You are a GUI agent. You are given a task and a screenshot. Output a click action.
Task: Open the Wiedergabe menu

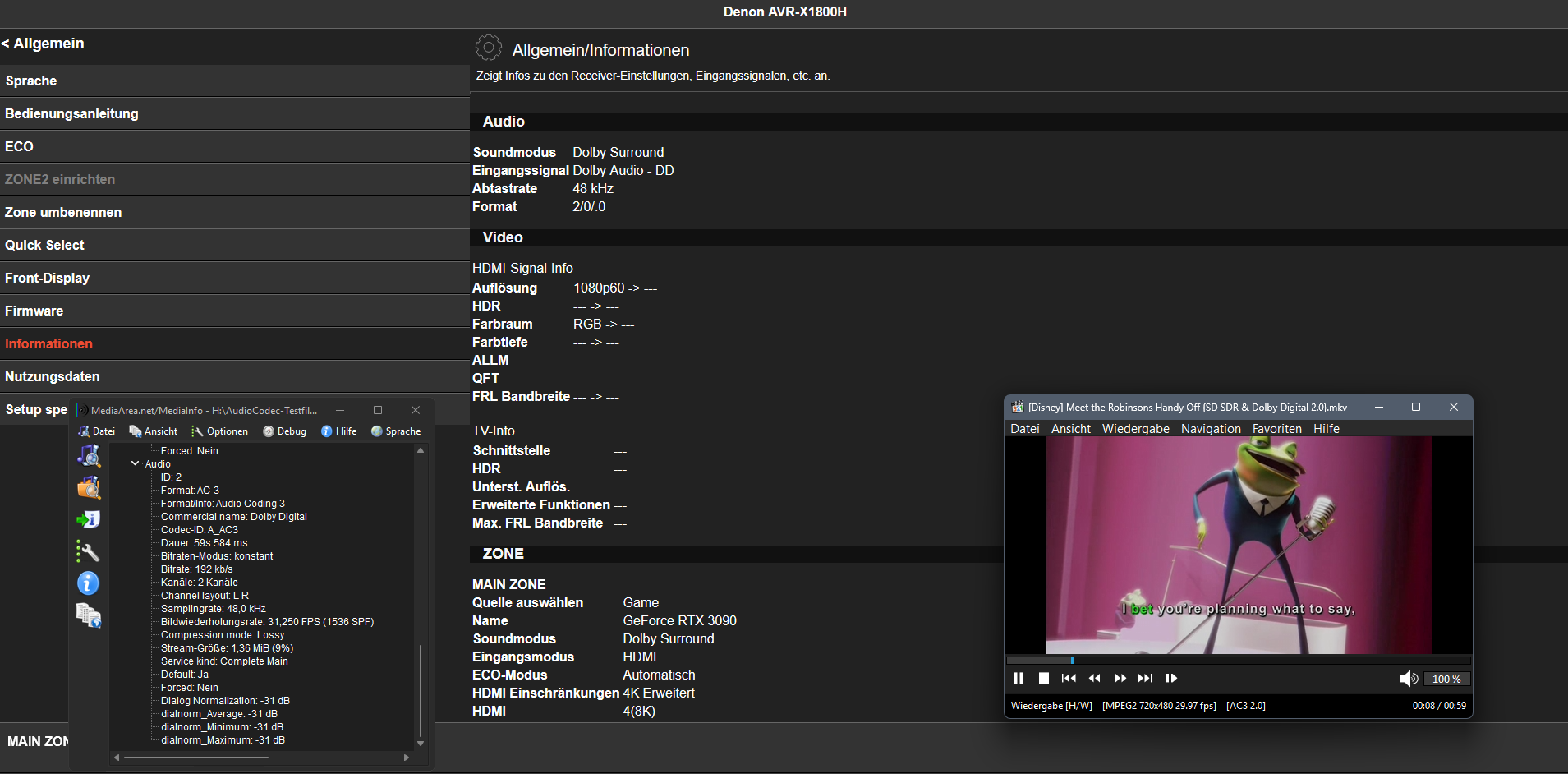pos(1135,429)
